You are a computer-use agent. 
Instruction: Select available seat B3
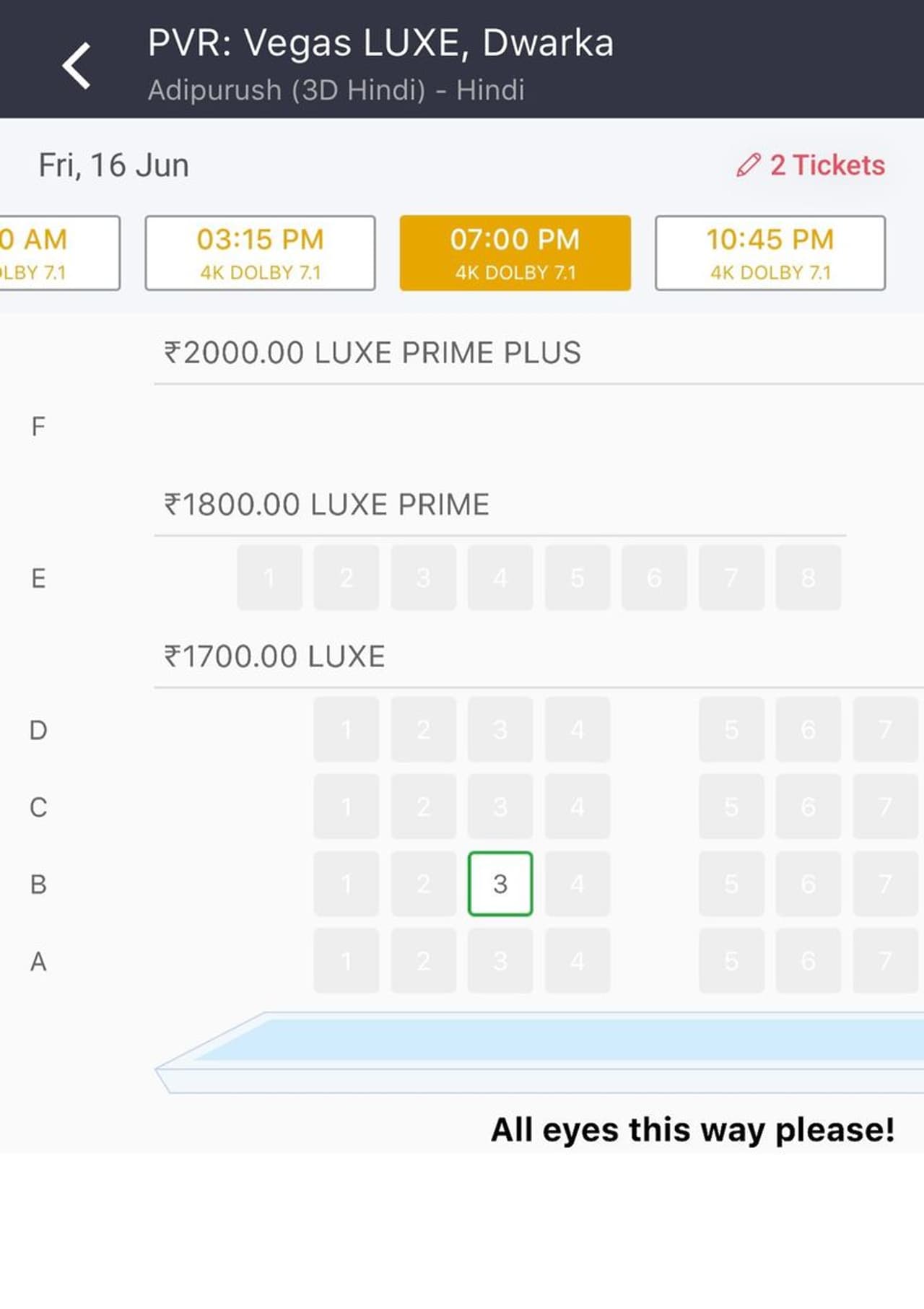[x=500, y=884]
